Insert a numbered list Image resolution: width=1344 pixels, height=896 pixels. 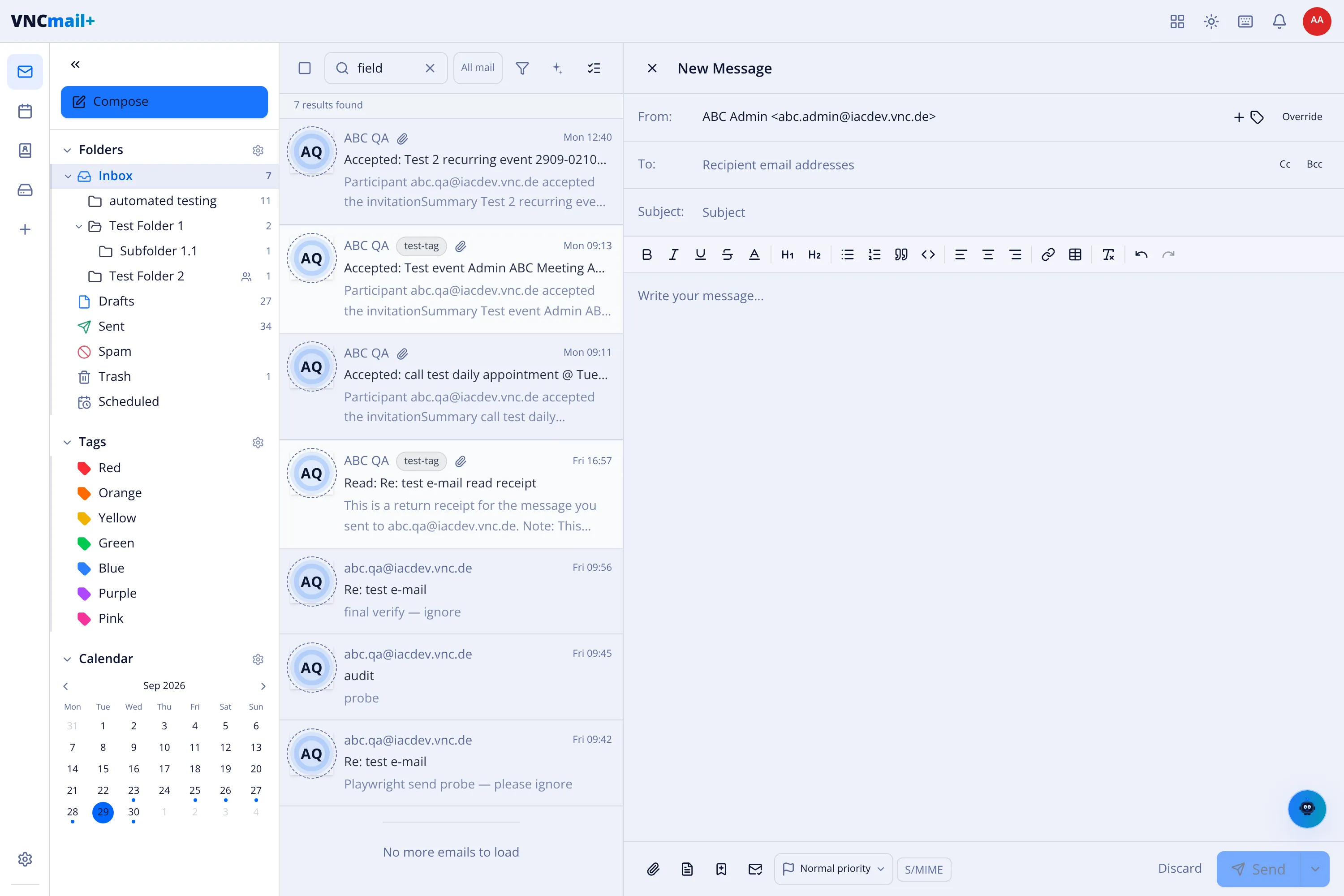click(874, 255)
